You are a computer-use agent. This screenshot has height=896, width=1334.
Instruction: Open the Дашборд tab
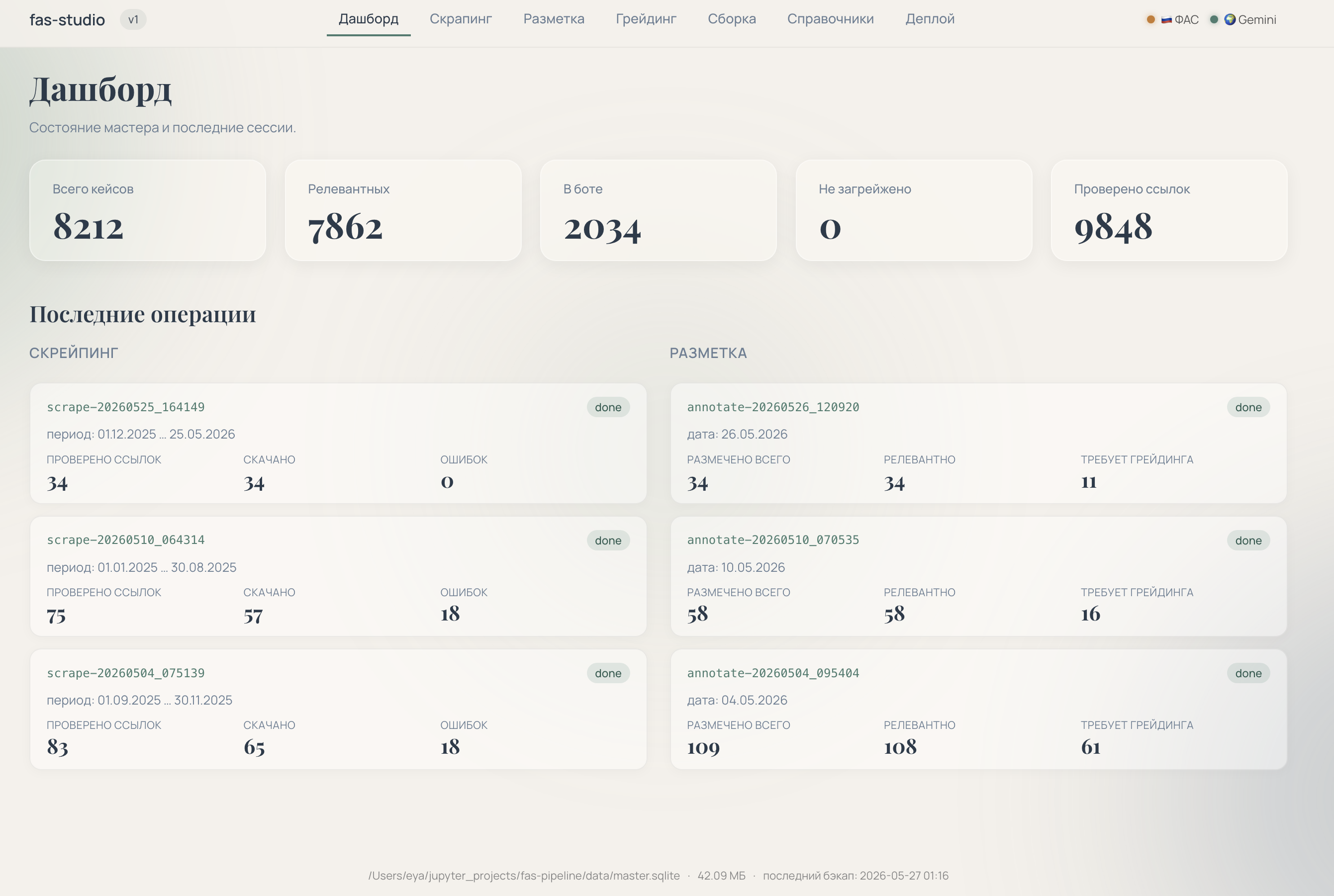(x=369, y=19)
